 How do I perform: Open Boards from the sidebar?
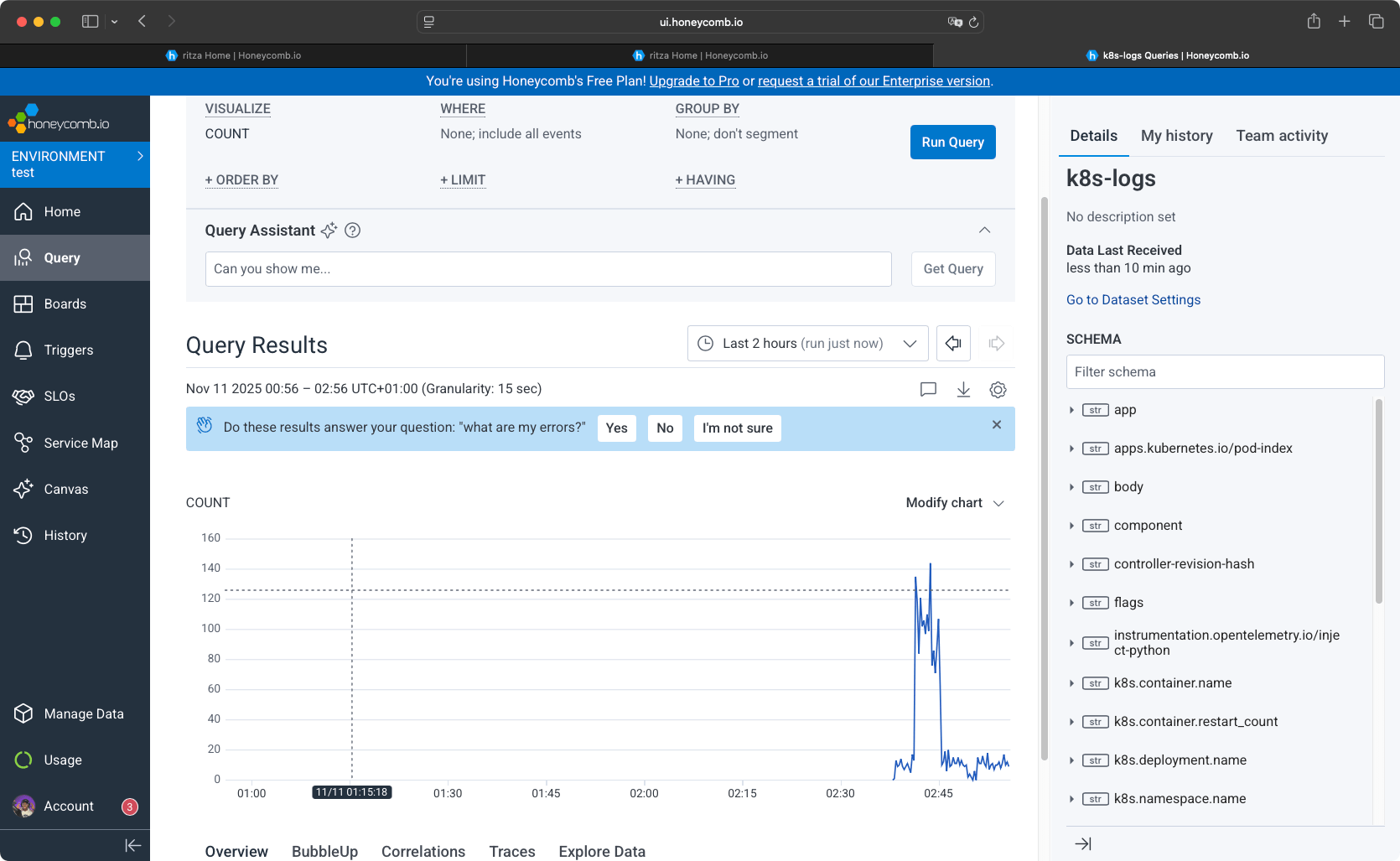(x=65, y=303)
